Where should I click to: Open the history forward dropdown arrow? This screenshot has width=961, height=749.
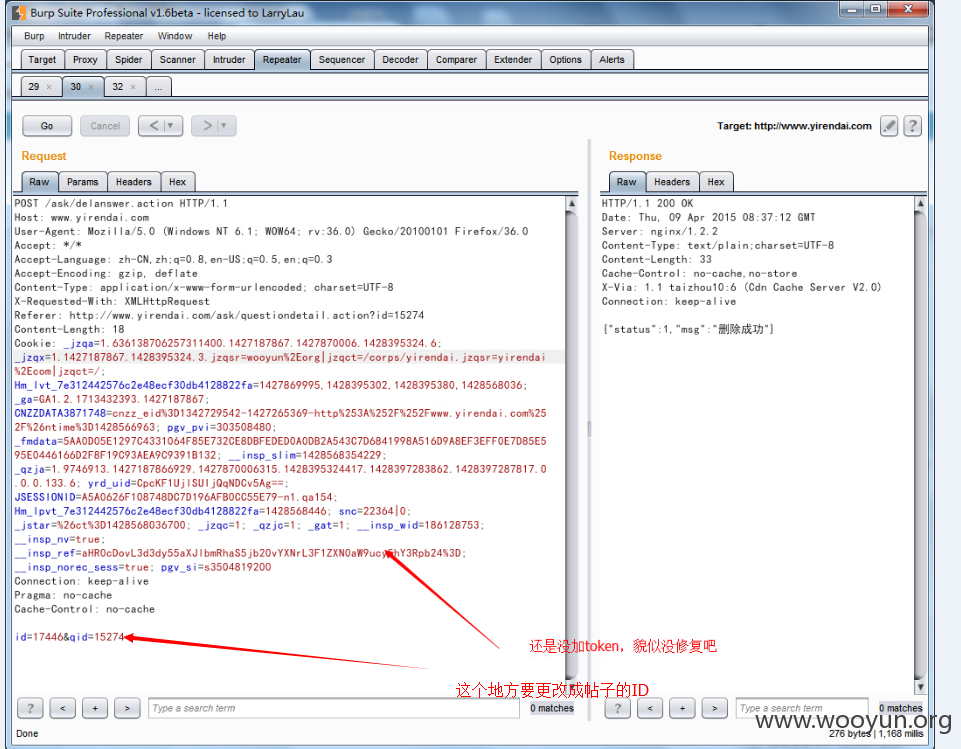click(224, 126)
